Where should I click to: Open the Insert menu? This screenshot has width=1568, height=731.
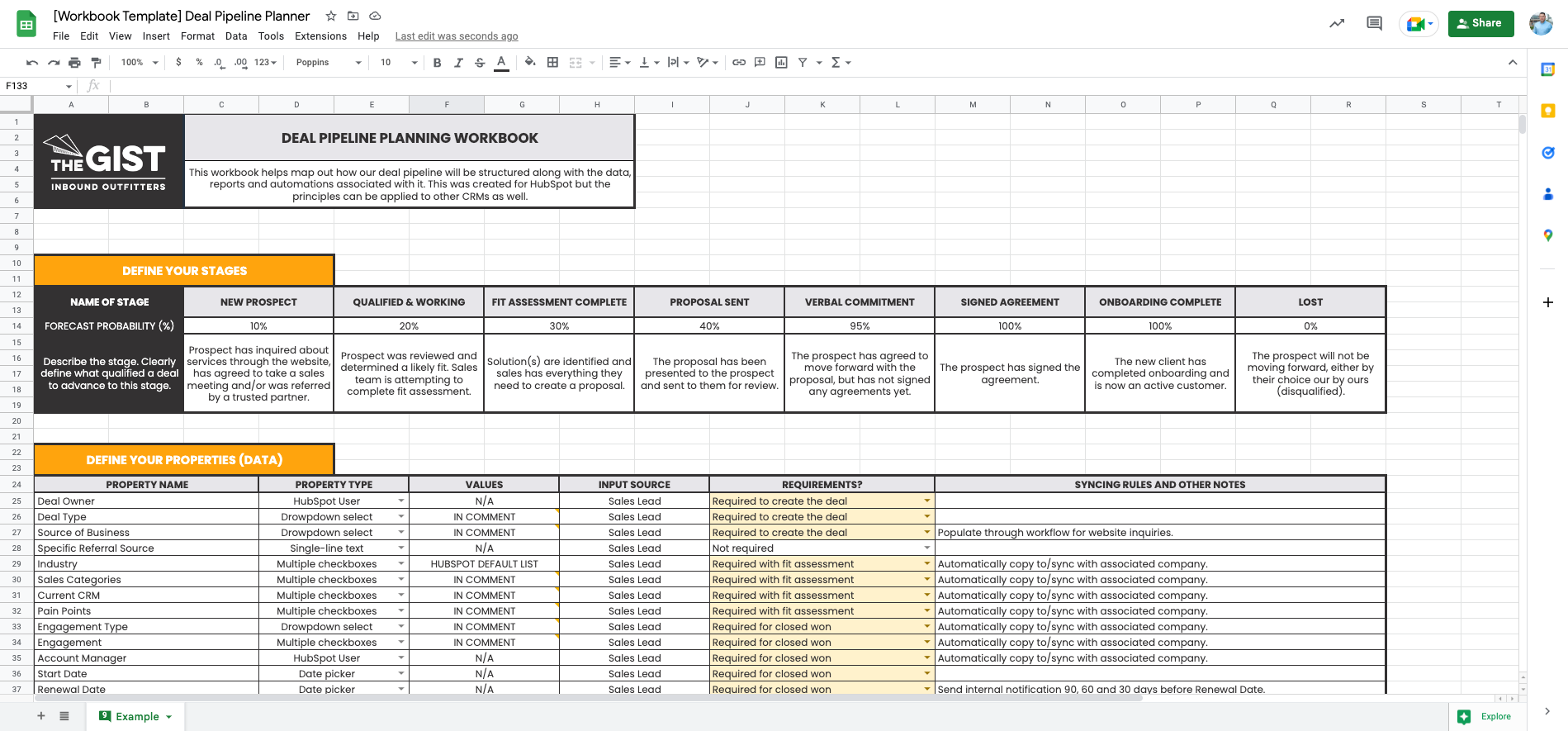(x=156, y=36)
